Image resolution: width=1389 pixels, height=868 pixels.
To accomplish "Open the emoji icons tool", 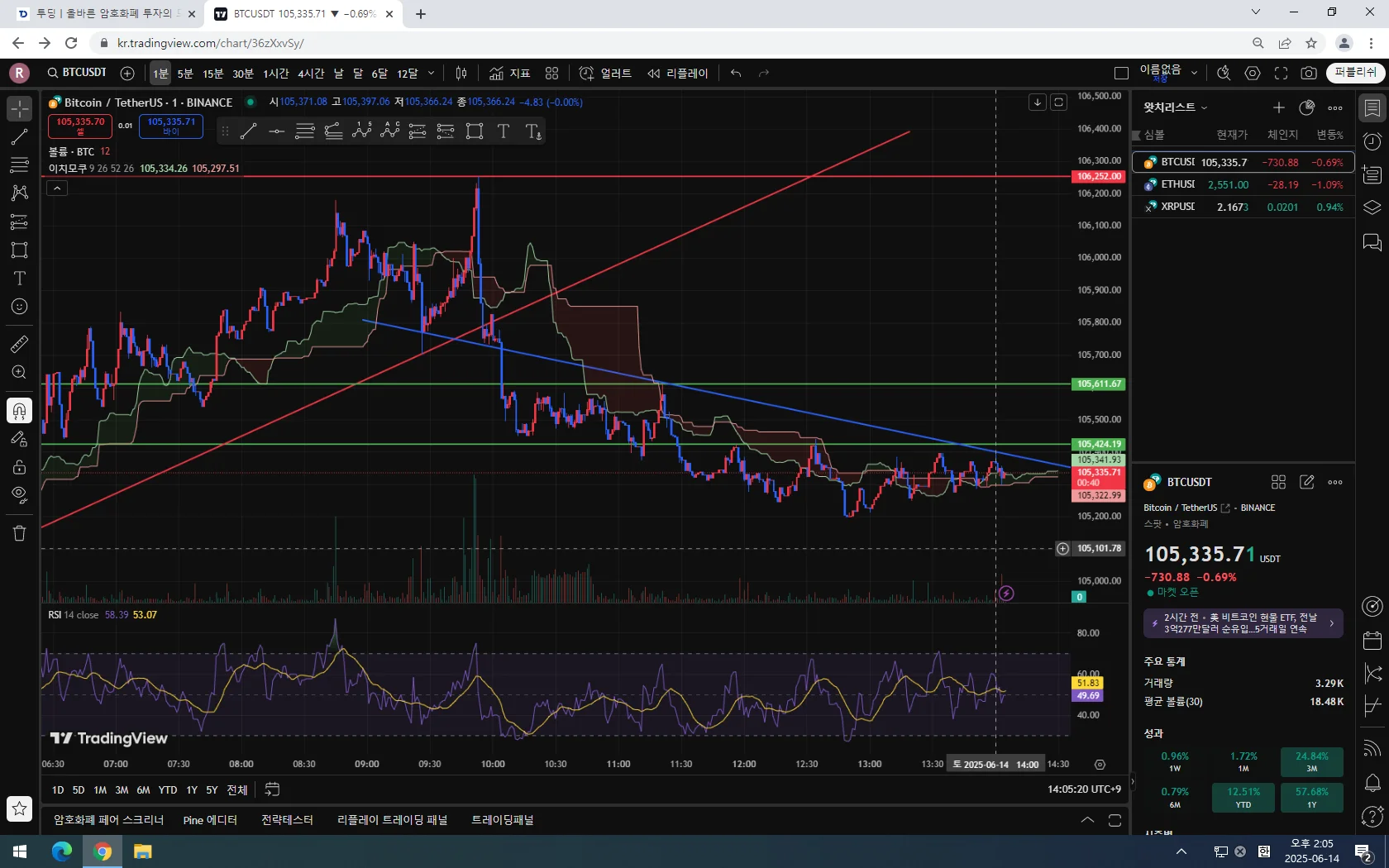I will [x=19, y=307].
